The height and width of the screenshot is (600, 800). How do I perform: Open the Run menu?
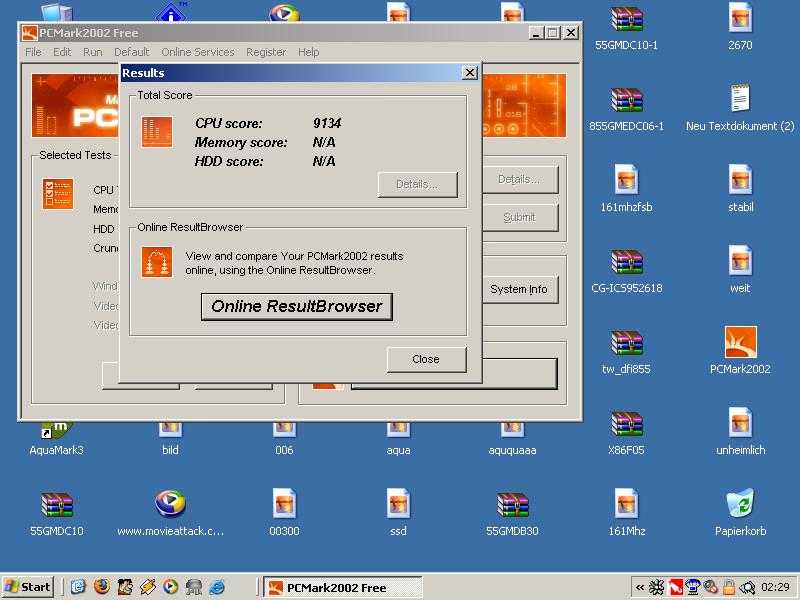point(92,52)
